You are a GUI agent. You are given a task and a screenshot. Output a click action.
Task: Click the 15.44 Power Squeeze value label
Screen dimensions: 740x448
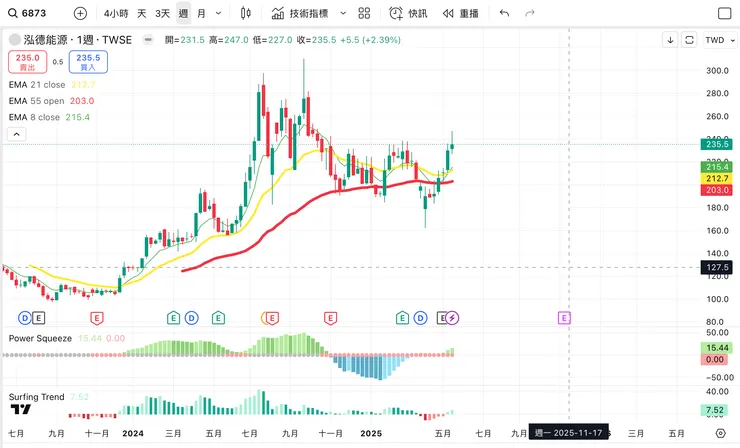pyautogui.click(x=717, y=348)
